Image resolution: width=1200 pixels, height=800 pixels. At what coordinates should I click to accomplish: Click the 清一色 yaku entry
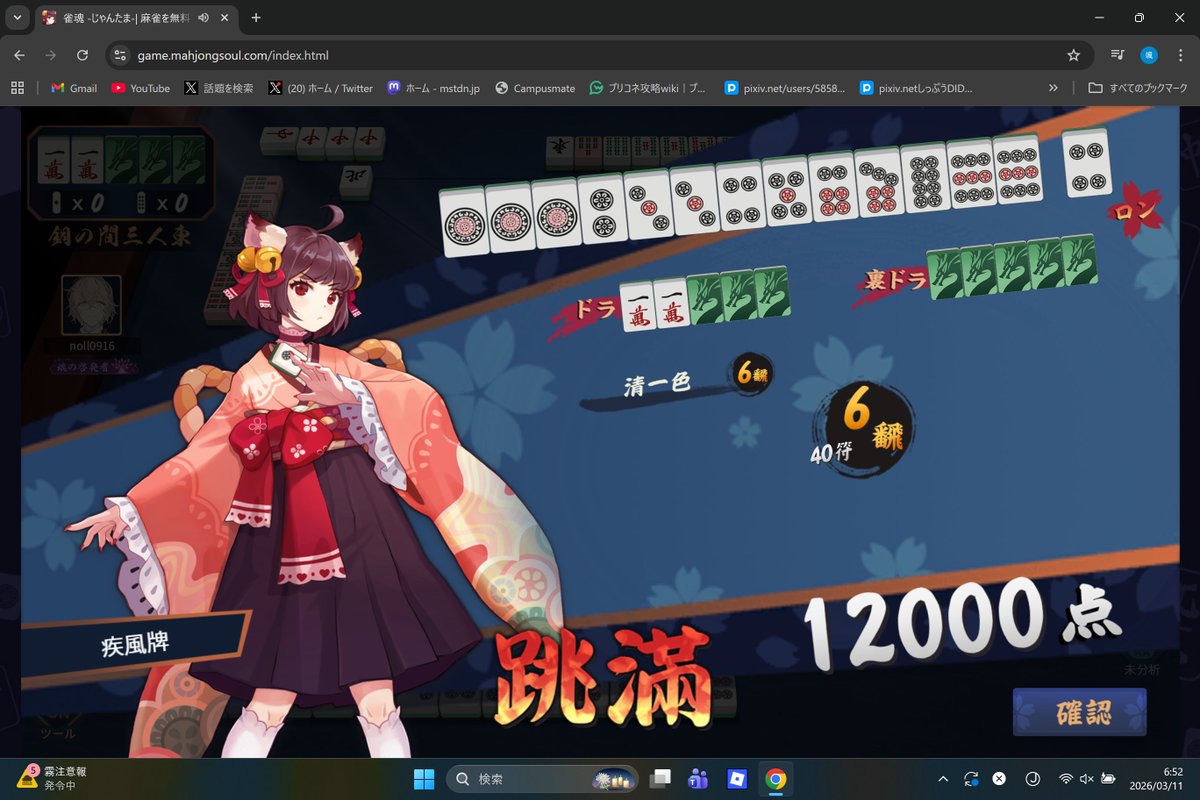[658, 384]
